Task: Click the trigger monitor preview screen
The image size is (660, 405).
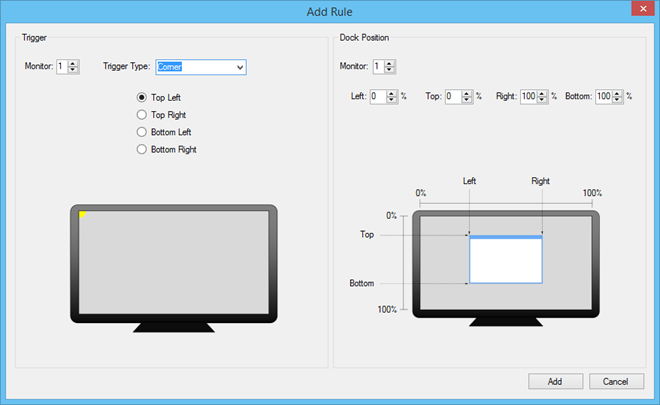Action: coord(174,262)
